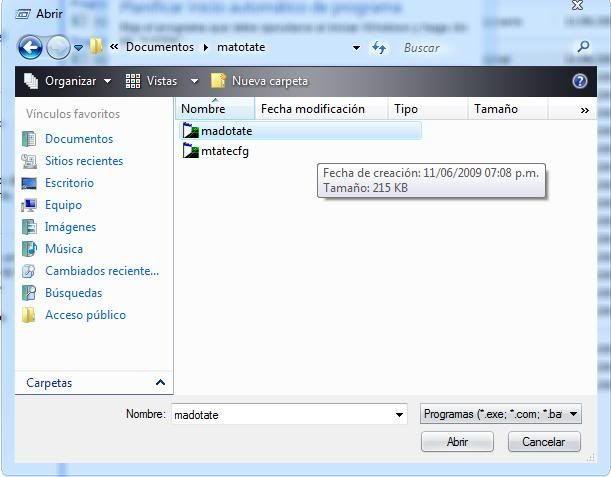
Task: Click the greyed Forward navigation button
Action: pyautogui.click(x=58, y=48)
